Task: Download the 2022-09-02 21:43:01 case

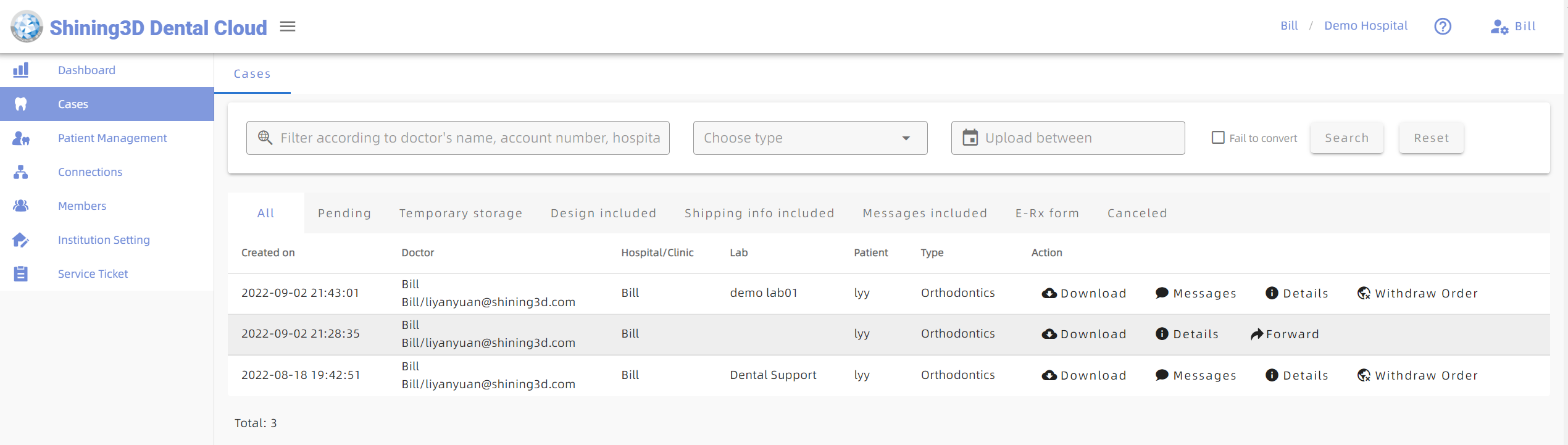Action: pyautogui.click(x=1084, y=294)
